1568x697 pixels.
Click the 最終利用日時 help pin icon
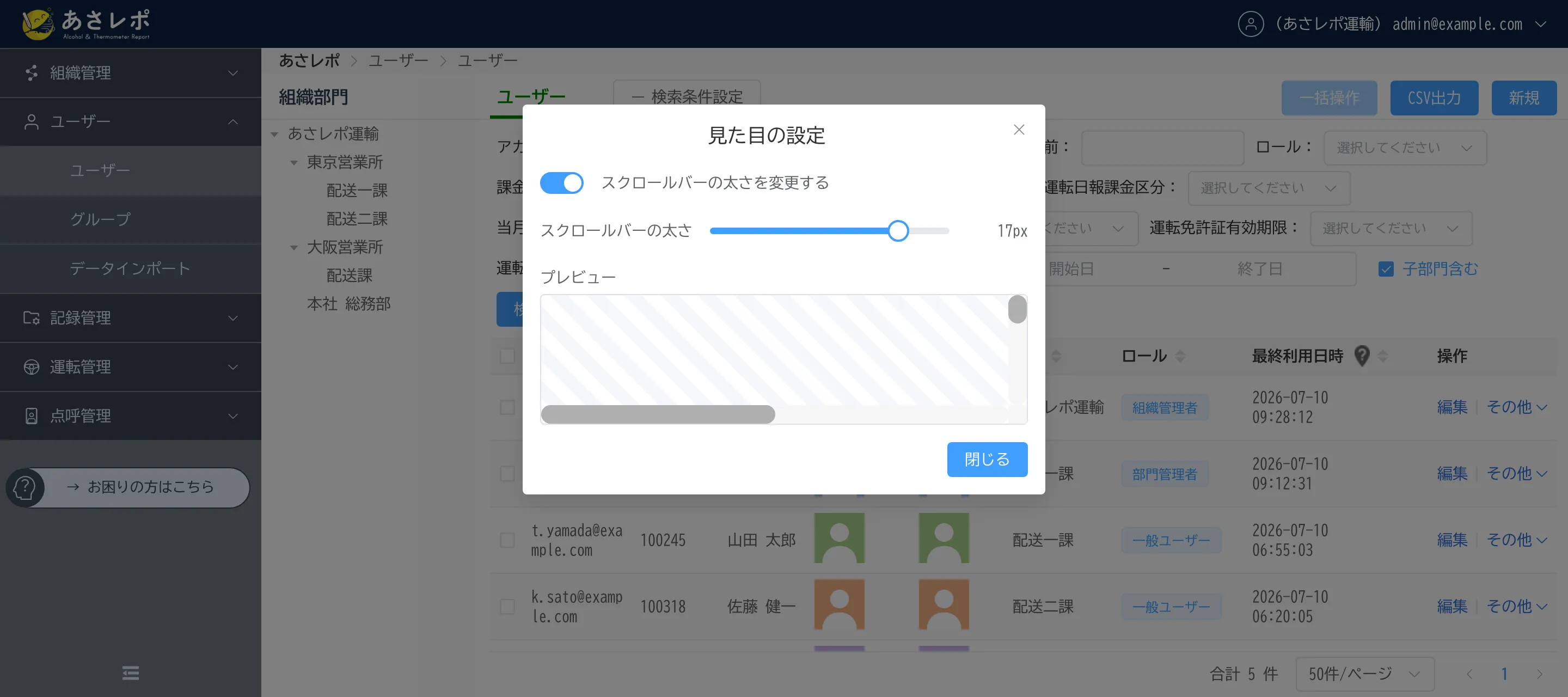click(x=1362, y=356)
